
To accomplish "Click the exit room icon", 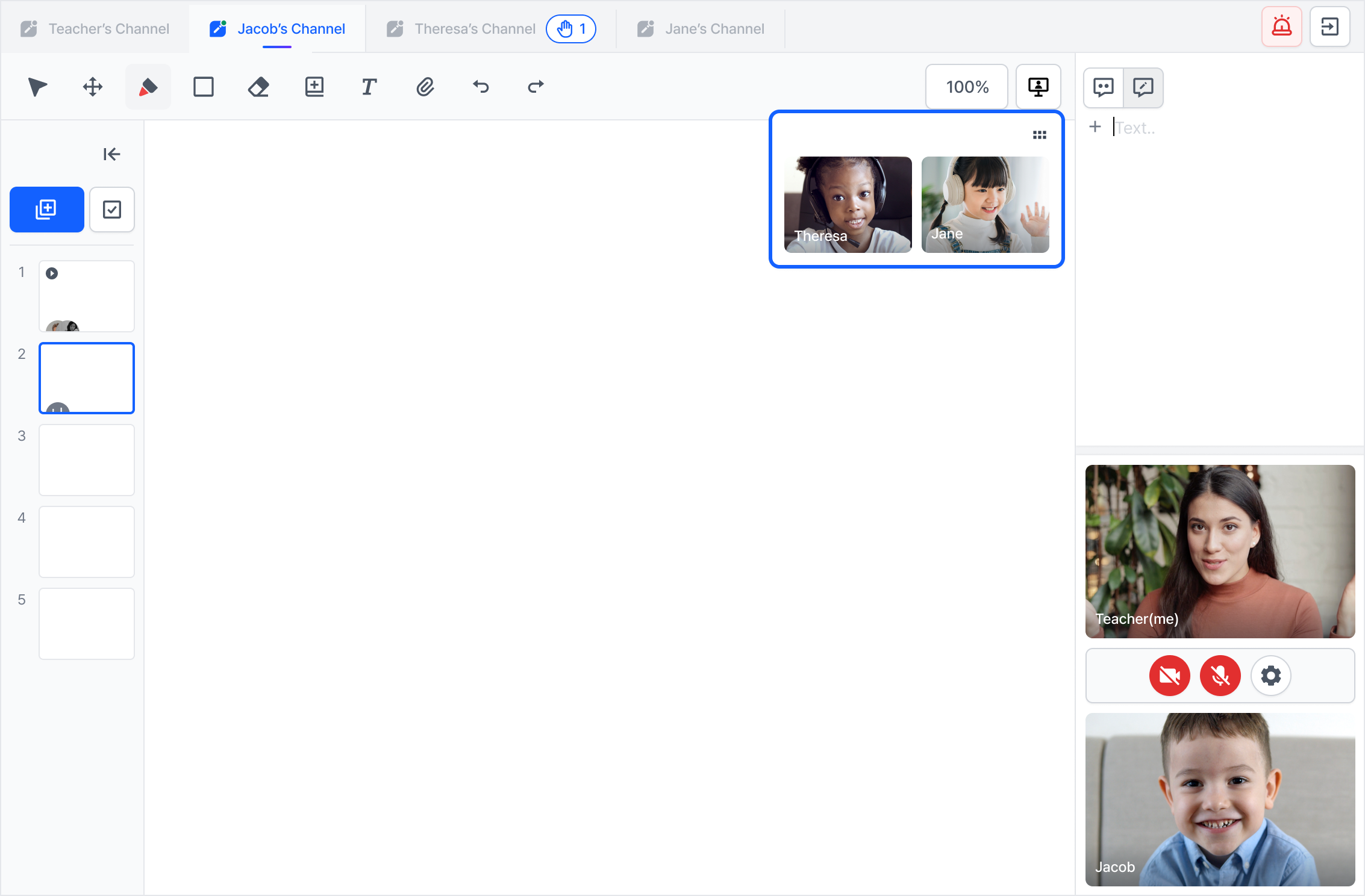I will (x=1330, y=26).
